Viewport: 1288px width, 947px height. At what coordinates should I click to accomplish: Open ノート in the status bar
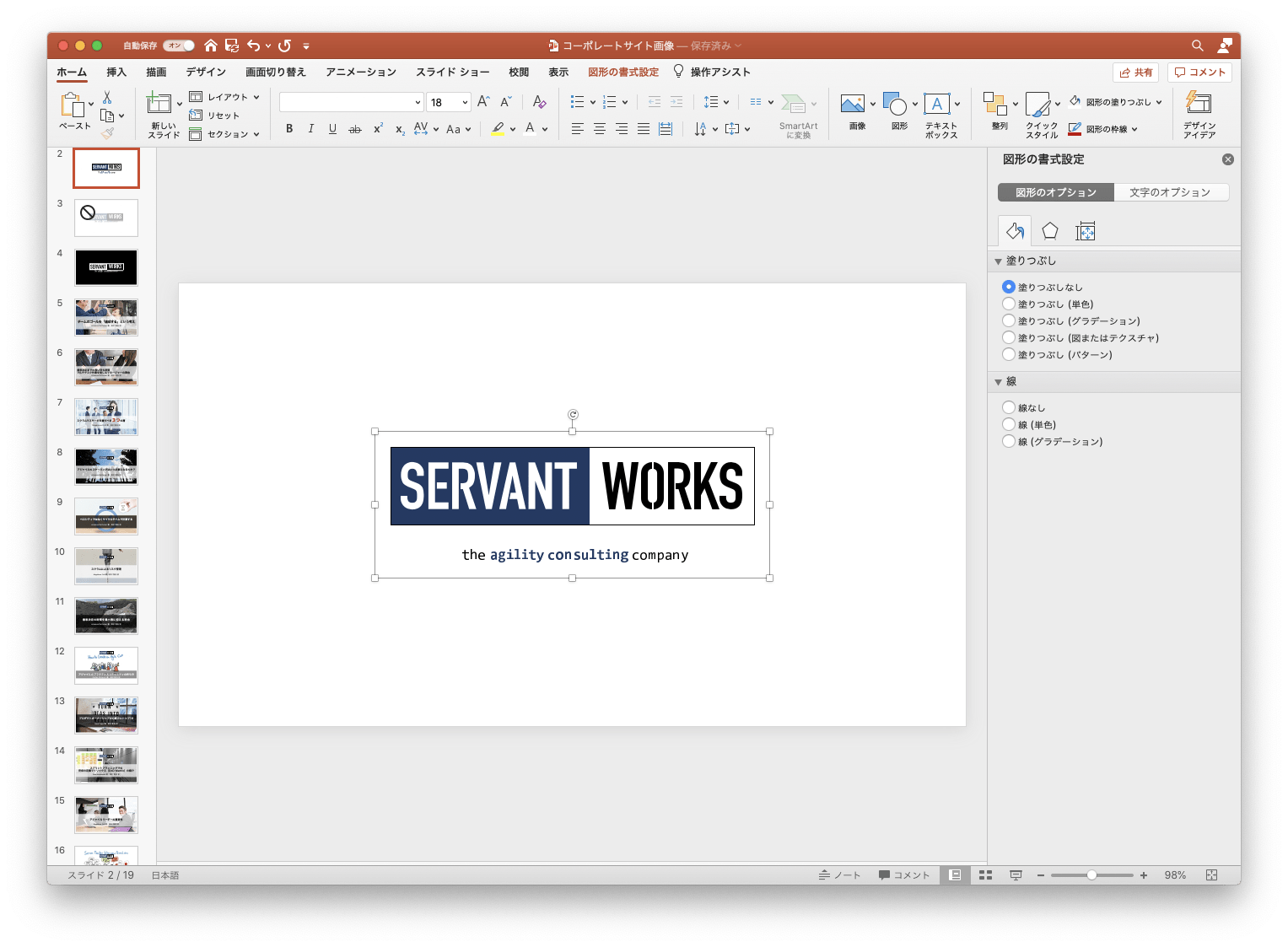click(x=839, y=875)
